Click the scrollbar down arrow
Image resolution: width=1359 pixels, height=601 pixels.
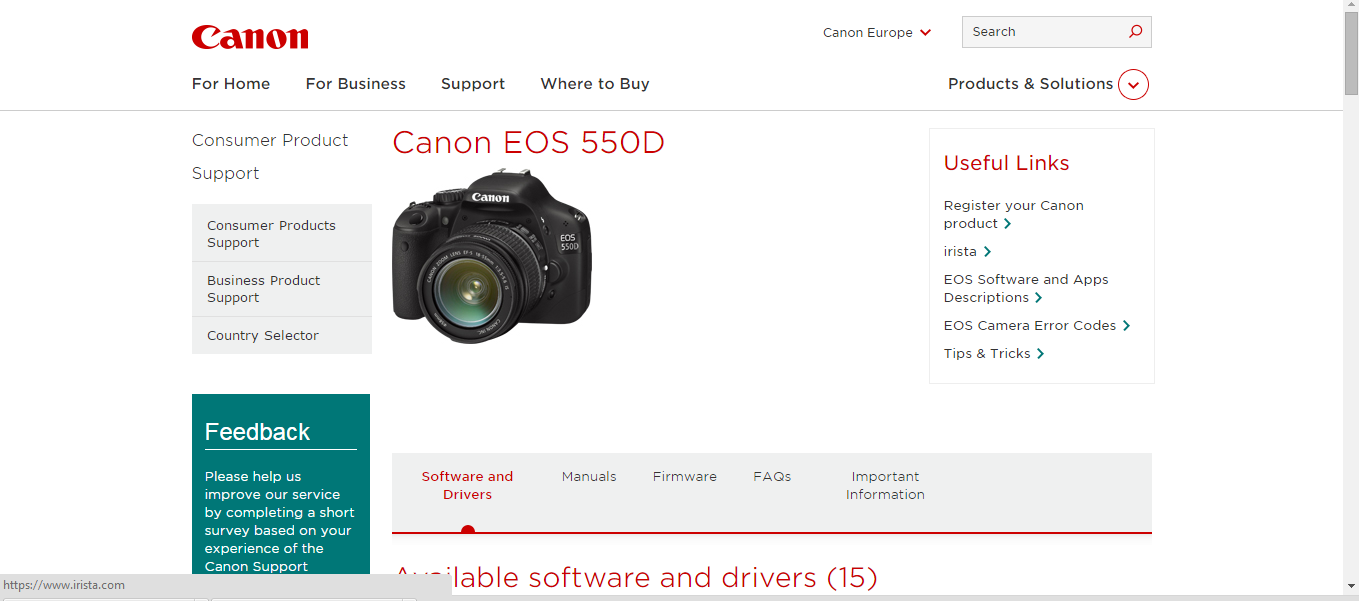point(1351,586)
